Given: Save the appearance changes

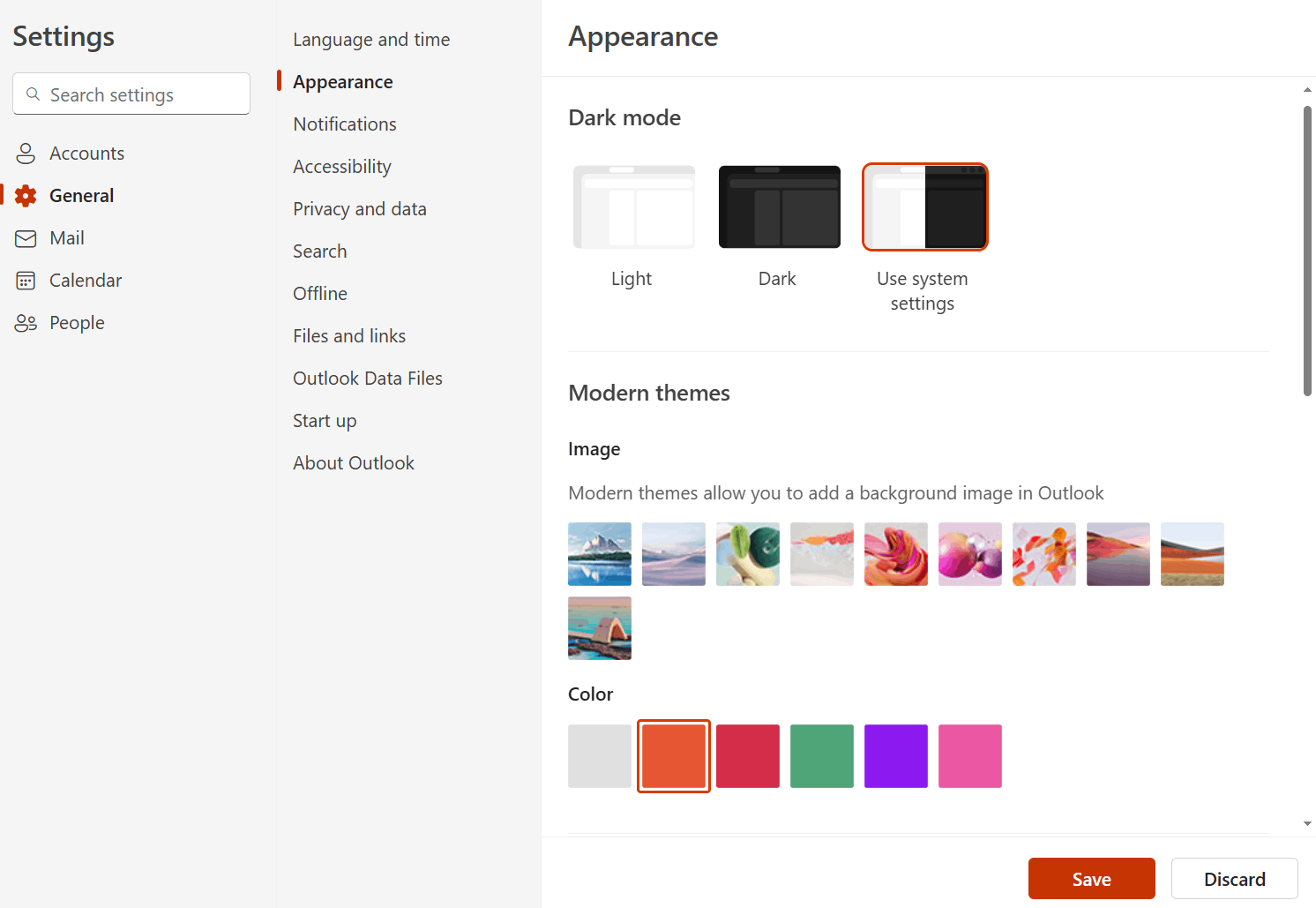Looking at the screenshot, I should coord(1091,878).
